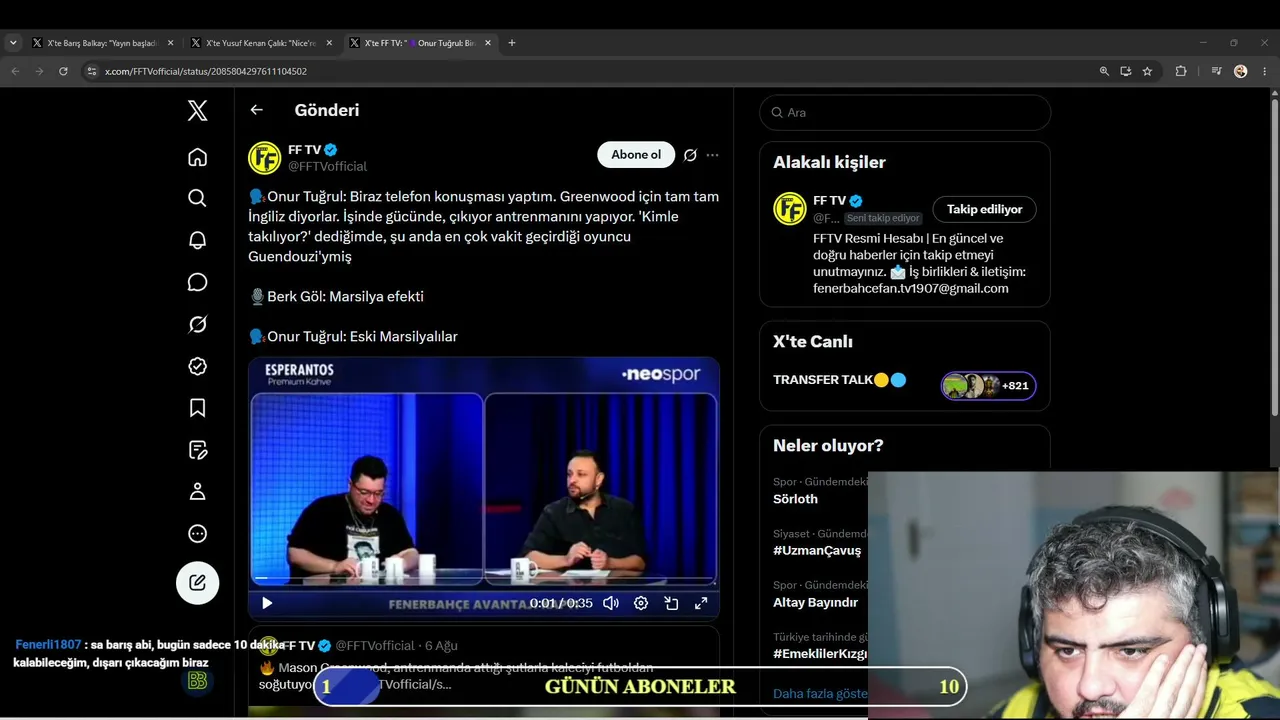Select the FF TV Onur Tuğrul tab
The width and height of the screenshot is (1280, 720).
pyautogui.click(x=419, y=43)
